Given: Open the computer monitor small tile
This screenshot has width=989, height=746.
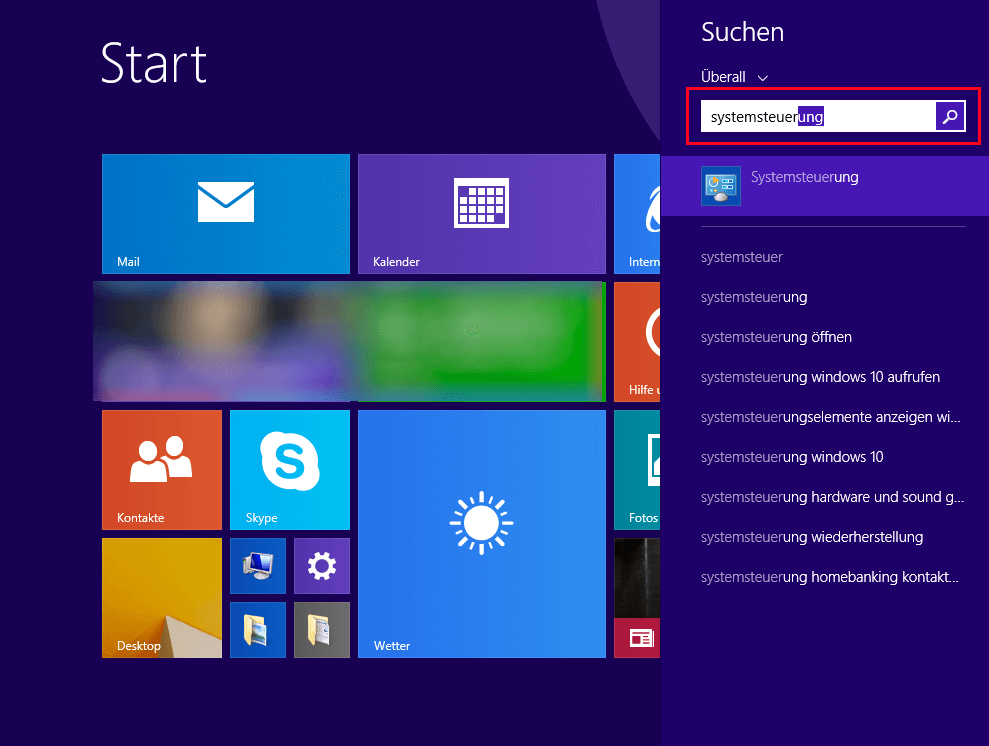Looking at the screenshot, I should (258, 566).
